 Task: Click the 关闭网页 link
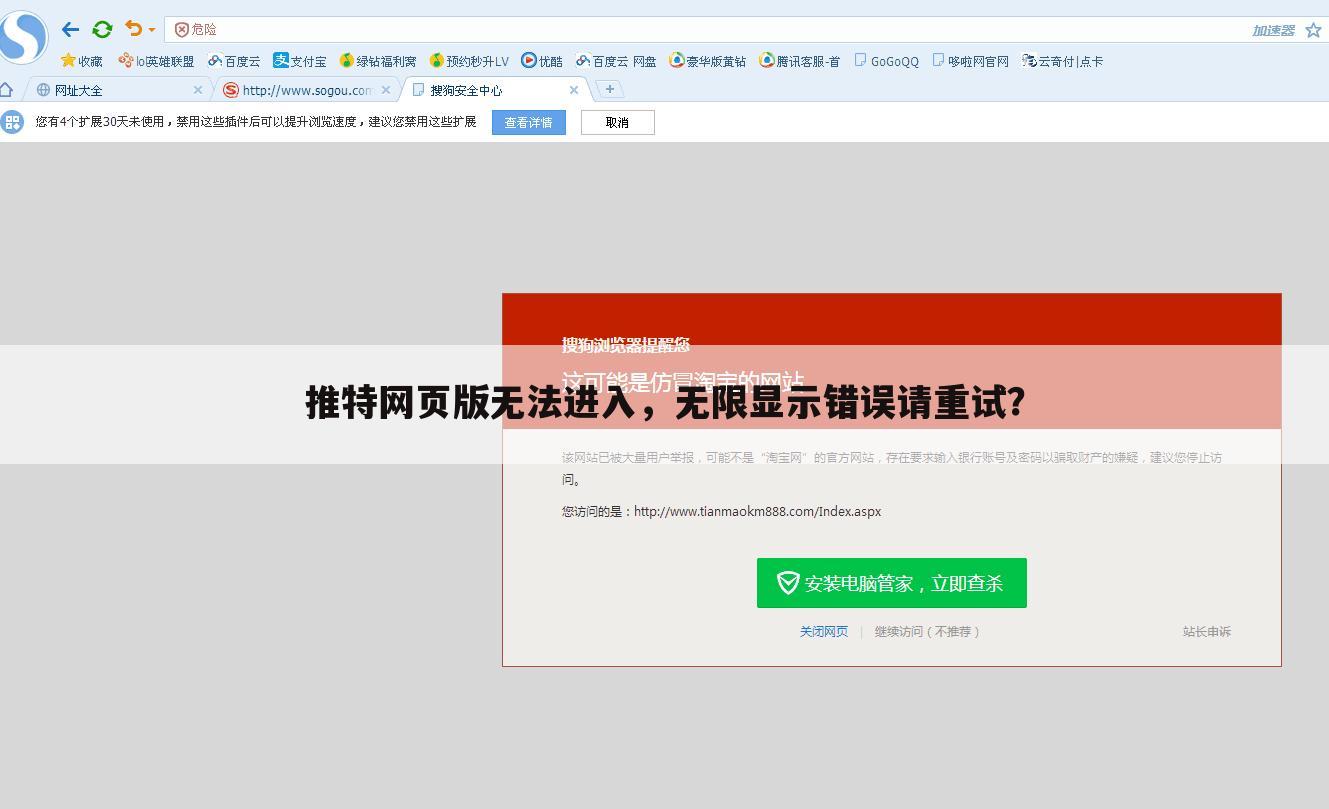click(x=824, y=632)
